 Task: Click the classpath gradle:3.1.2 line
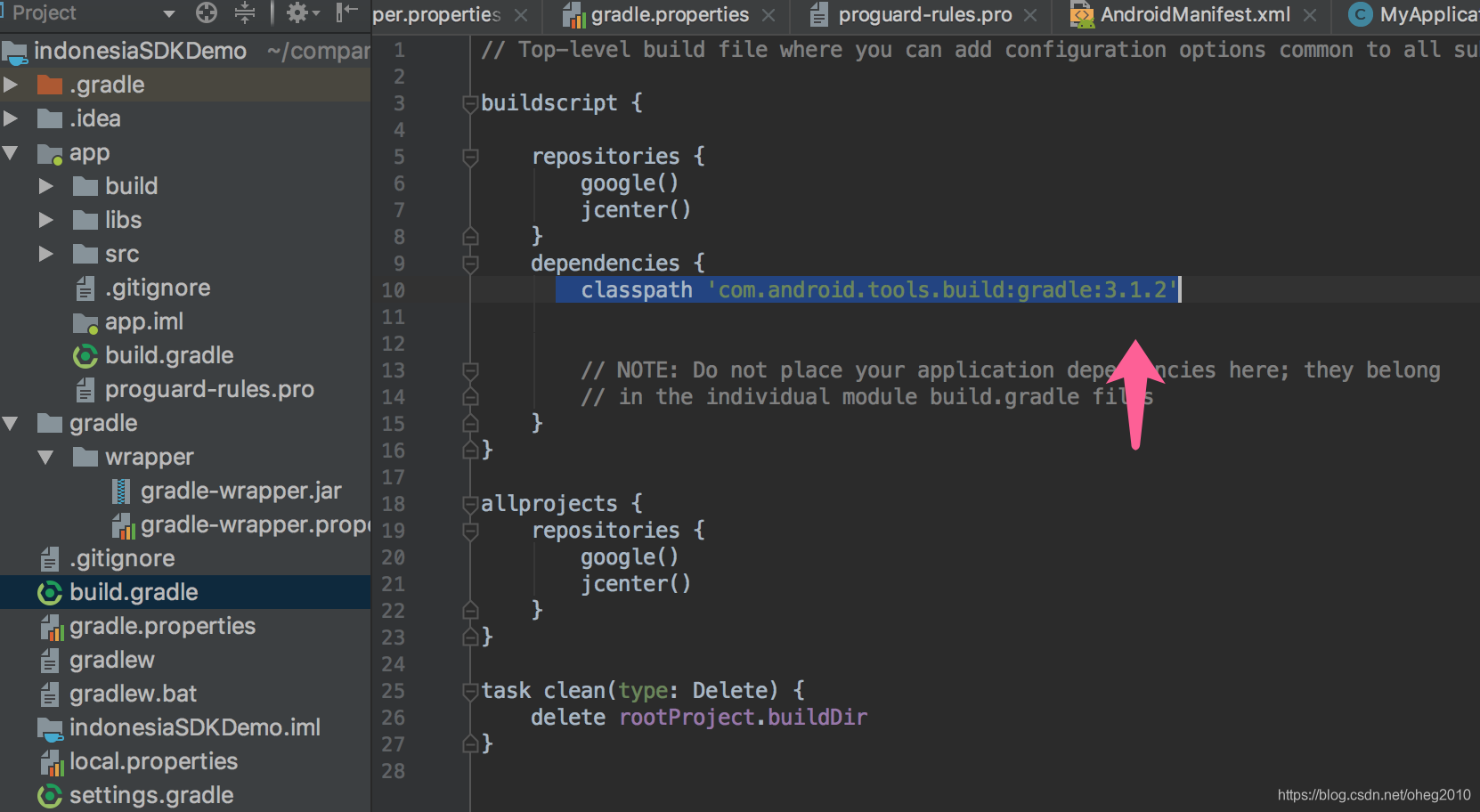(x=879, y=289)
